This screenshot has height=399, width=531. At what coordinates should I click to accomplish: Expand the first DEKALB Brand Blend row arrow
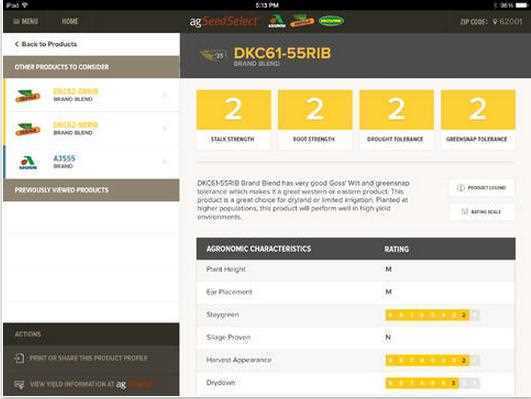tap(165, 95)
